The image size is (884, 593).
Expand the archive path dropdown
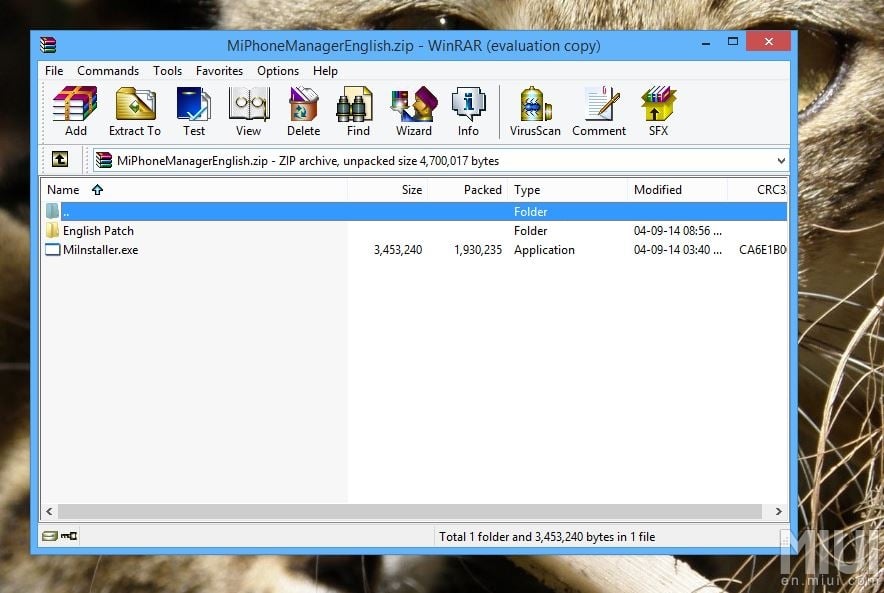click(781, 161)
